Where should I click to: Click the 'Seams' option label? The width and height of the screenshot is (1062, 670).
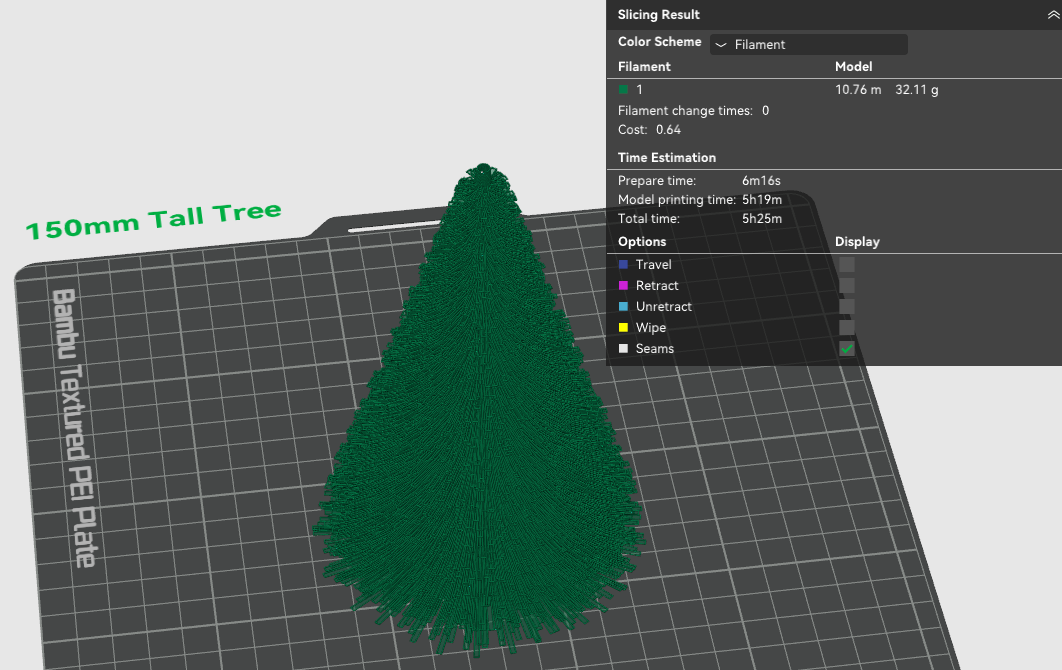pos(655,349)
